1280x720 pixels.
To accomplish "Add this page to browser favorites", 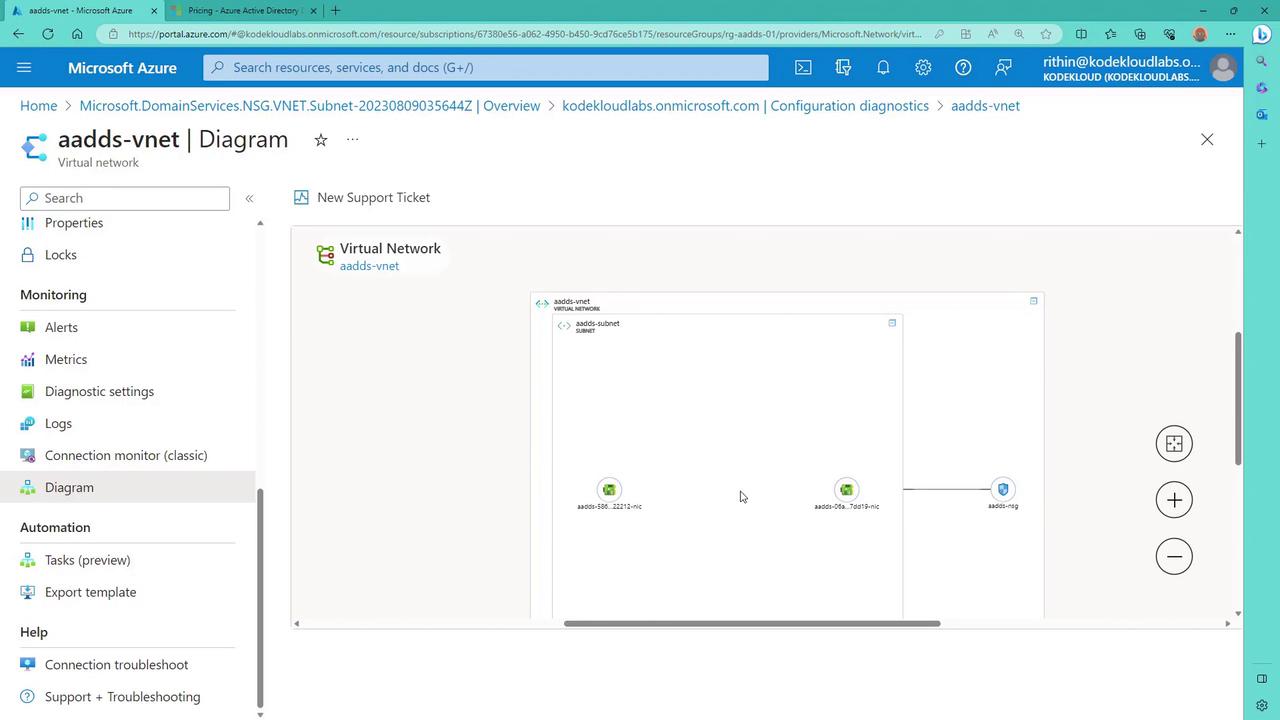I will (x=1046, y=33).
